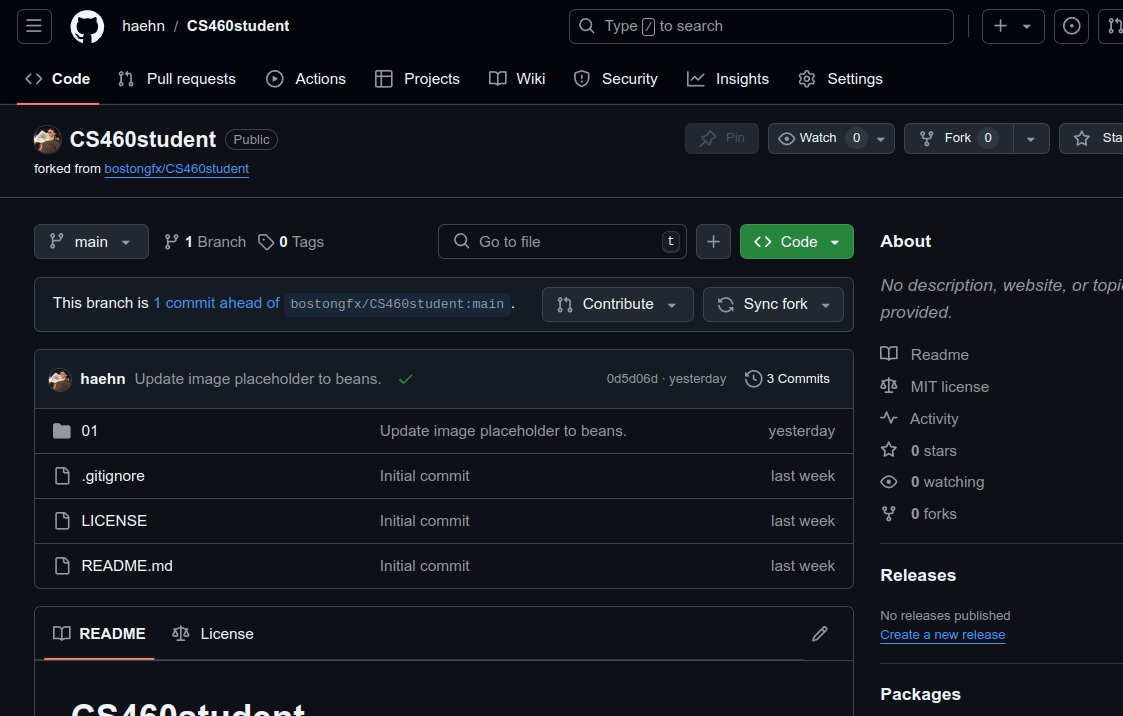Click Initial commit message for README.md row

(x=425, y=566)
